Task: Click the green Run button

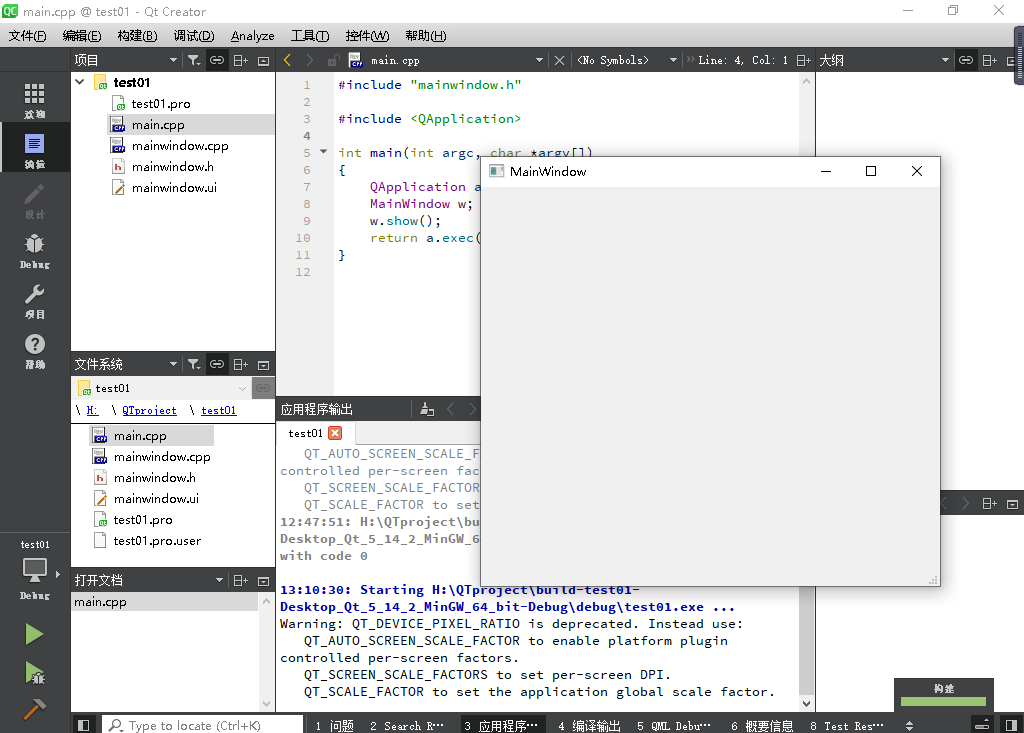Action: (x=34, y=634)
